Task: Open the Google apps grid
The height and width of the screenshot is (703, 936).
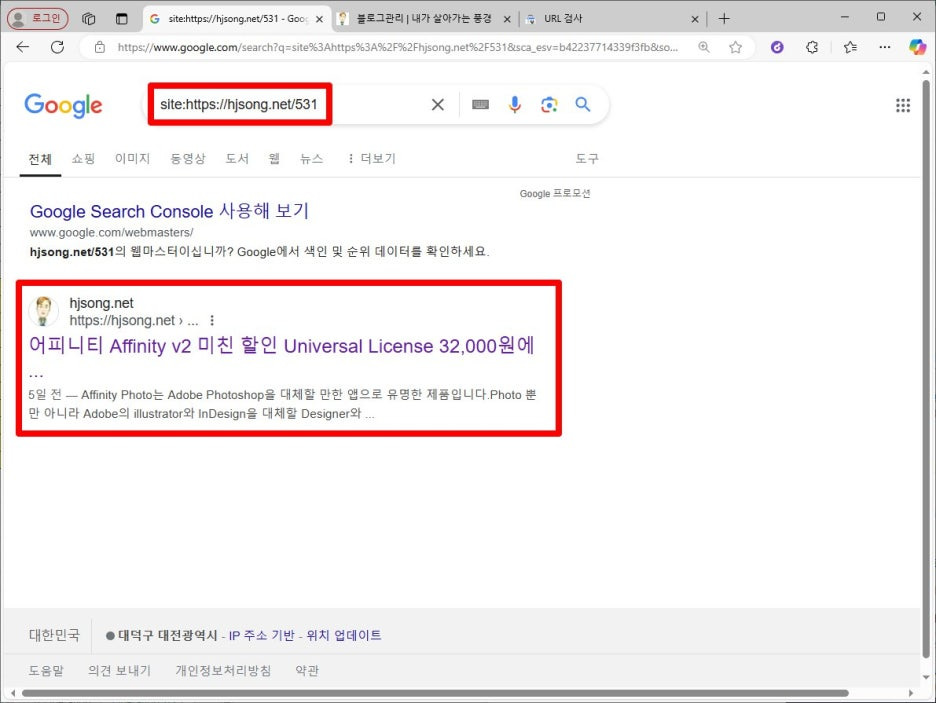Action: click(x=903, y=106)
